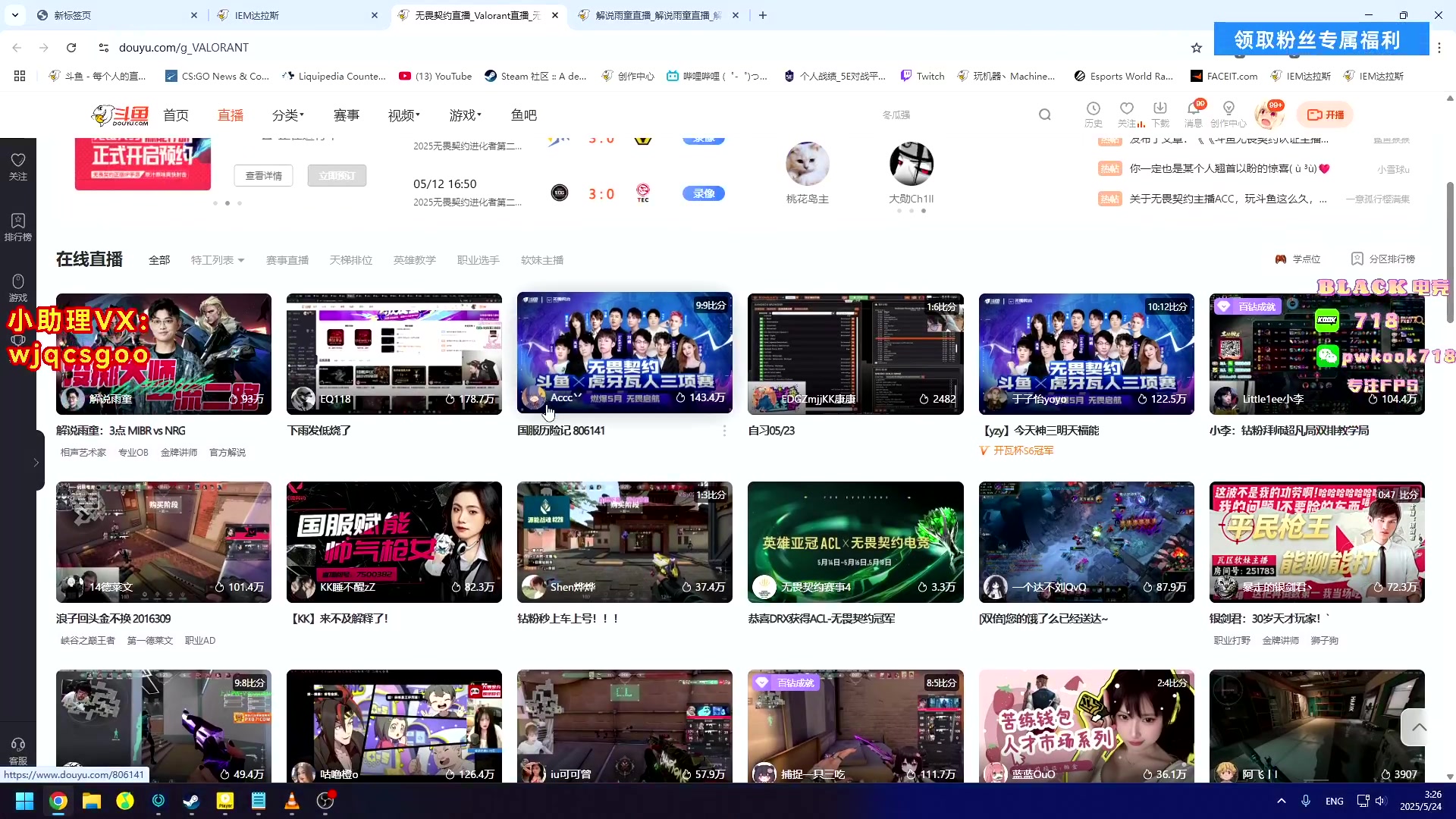Screen dimensions: 1456x819
Task: Open the 分区排行榜 ranking icon link
Action: (x=1383, y=259)
